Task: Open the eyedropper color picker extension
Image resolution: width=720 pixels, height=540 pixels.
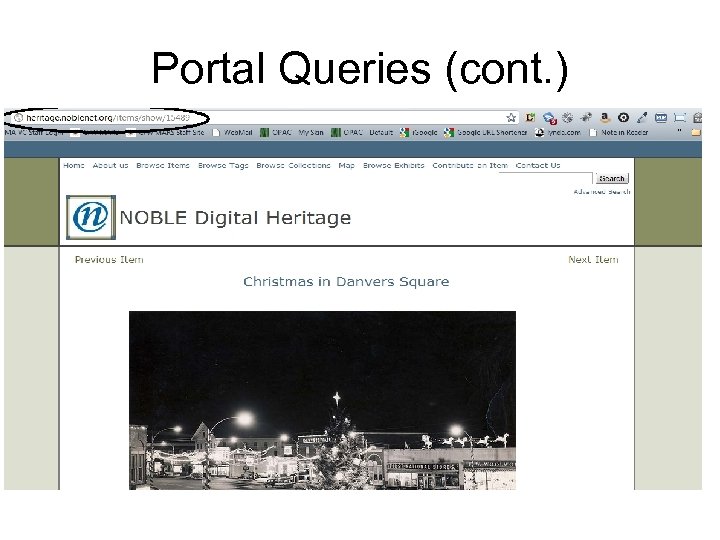Action: tap(642, 118)
